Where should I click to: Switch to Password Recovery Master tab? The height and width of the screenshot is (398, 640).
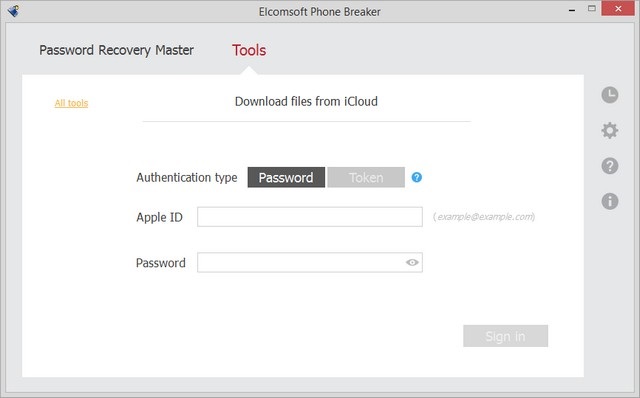point(116,50)
